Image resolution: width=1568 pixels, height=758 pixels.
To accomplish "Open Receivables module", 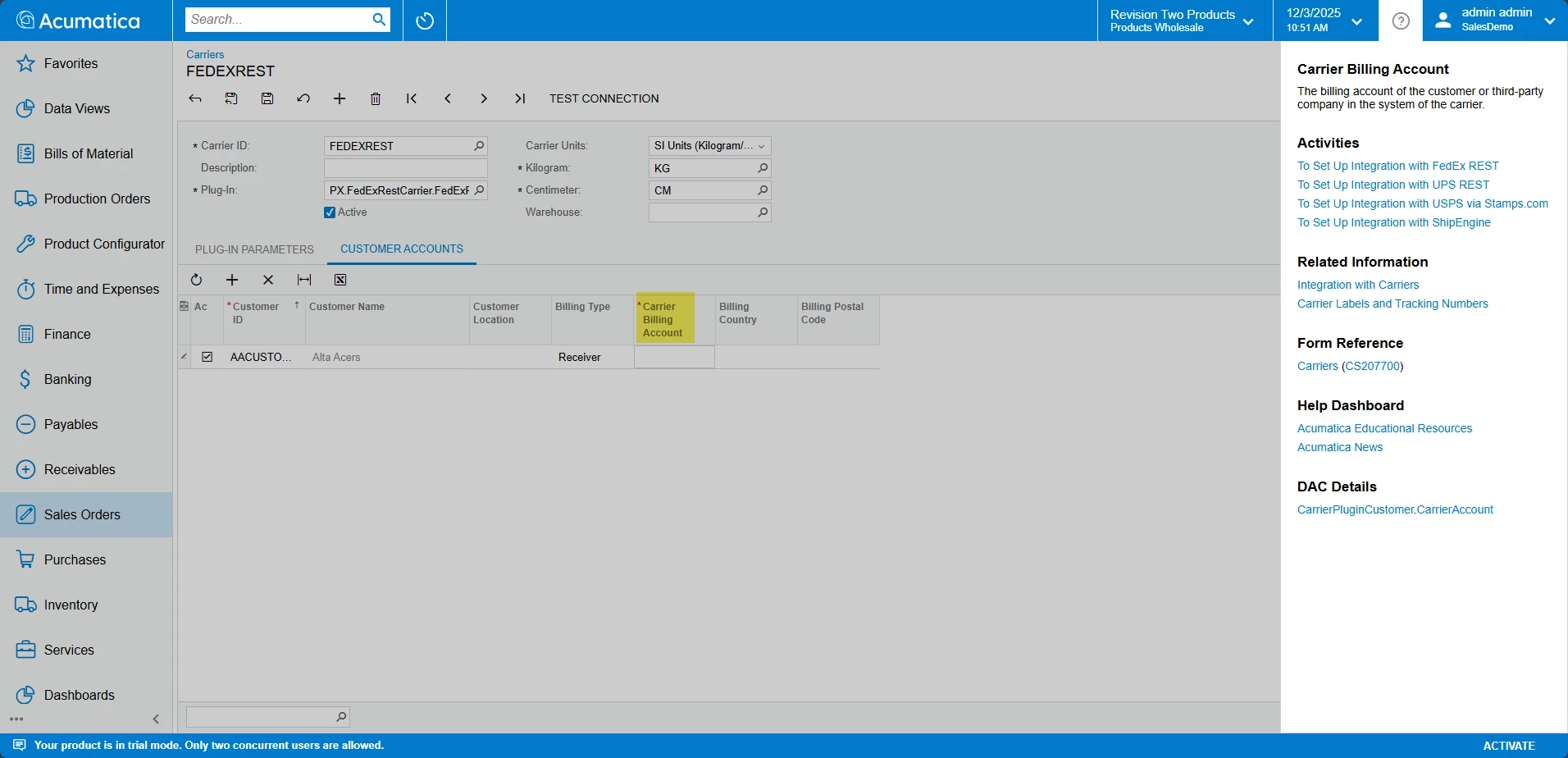I will click(x=86, y=469).
